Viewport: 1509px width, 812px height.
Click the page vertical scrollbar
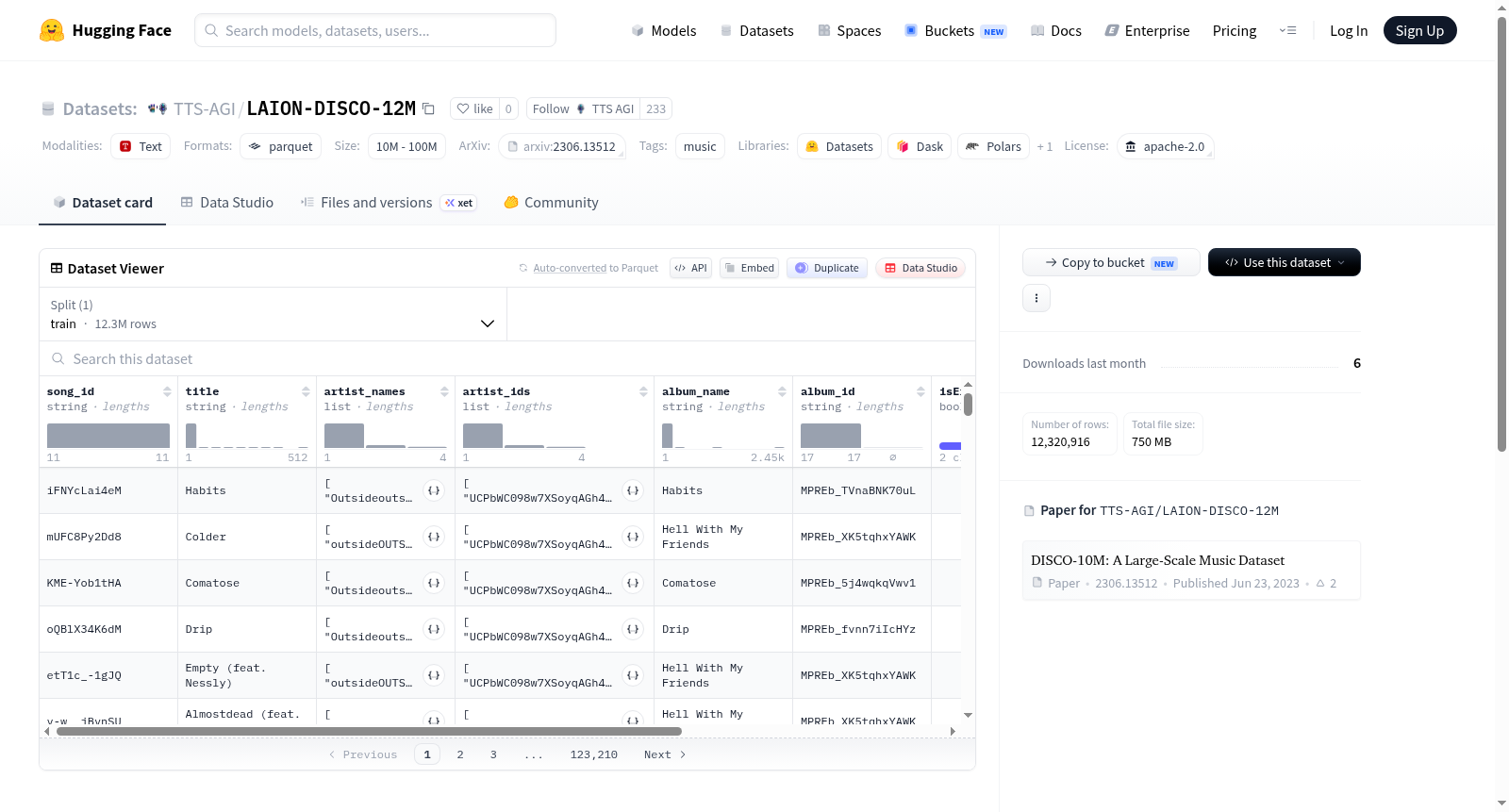click(1502, 234)
